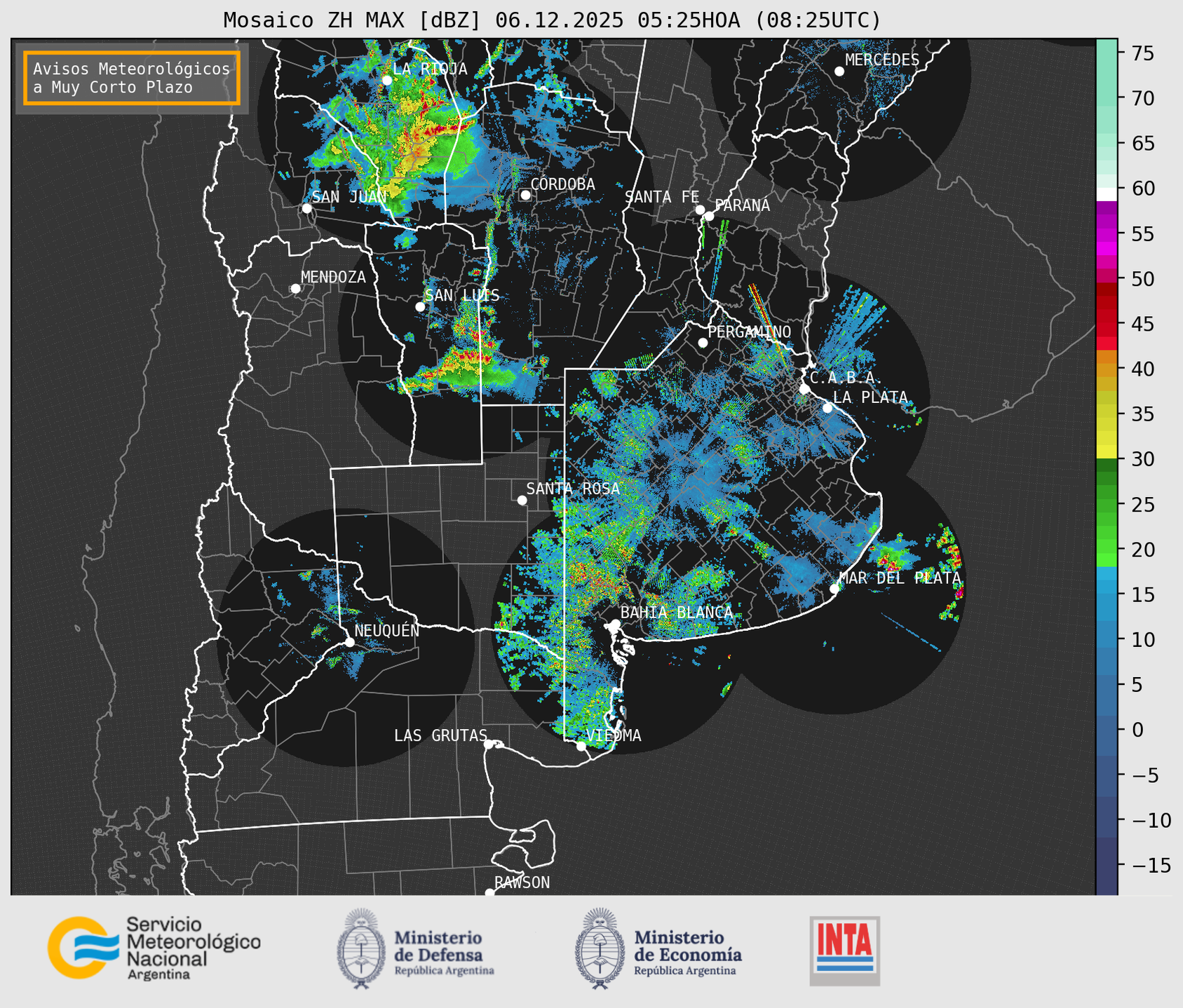Viewport: 1183px width, 1008px height.
Task: Click the NEUQUÉN text label
Action: tap(386, 631)
